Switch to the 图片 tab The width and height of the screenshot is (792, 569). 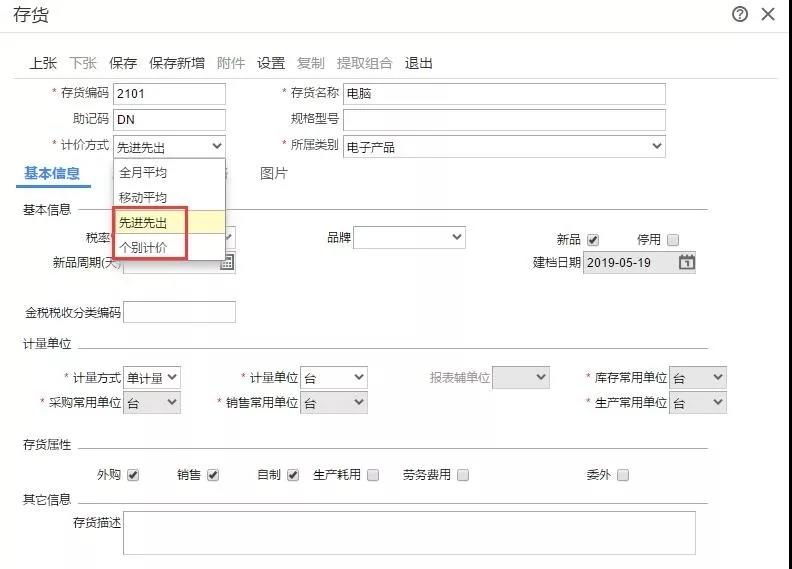[273, 173]
